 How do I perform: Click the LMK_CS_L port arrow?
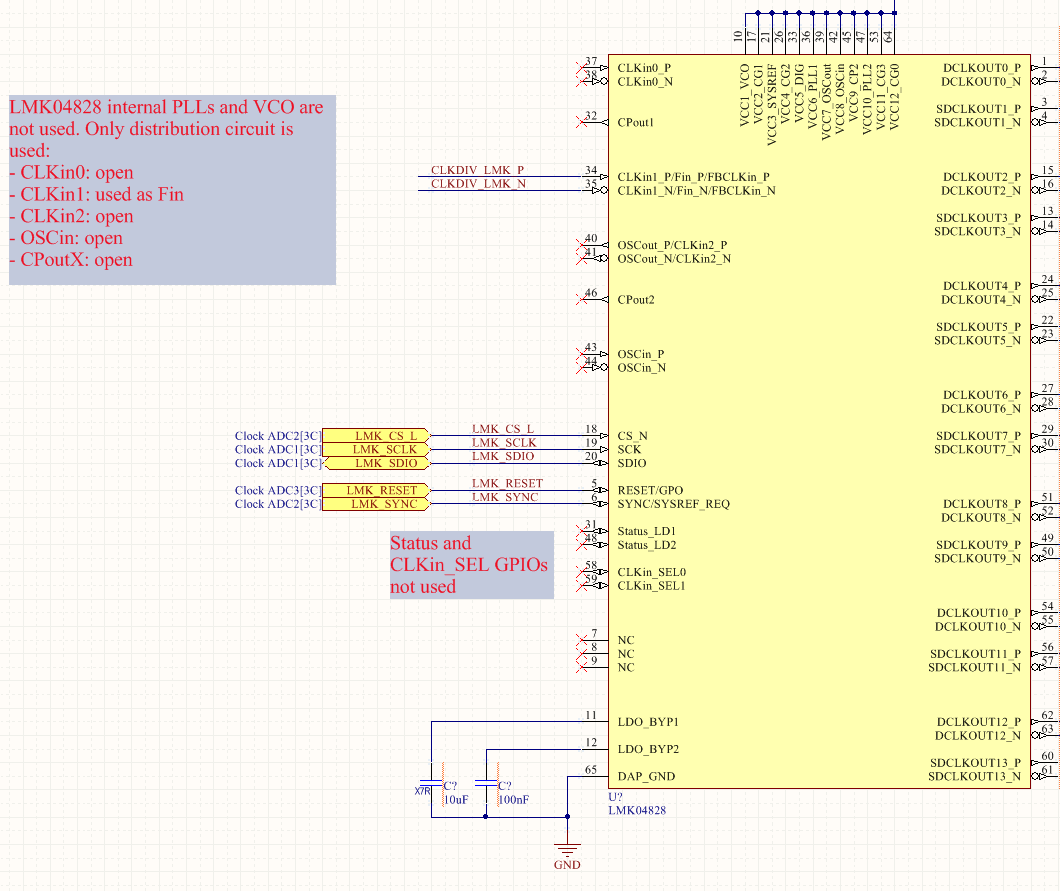point(378,435)
